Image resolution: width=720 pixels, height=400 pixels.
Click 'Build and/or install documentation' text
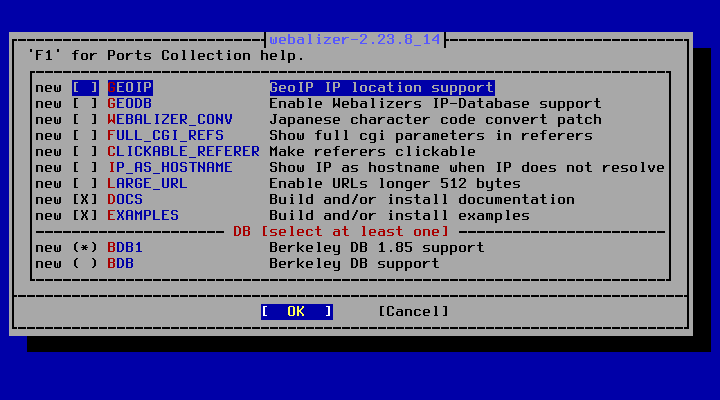click(422, 199)
